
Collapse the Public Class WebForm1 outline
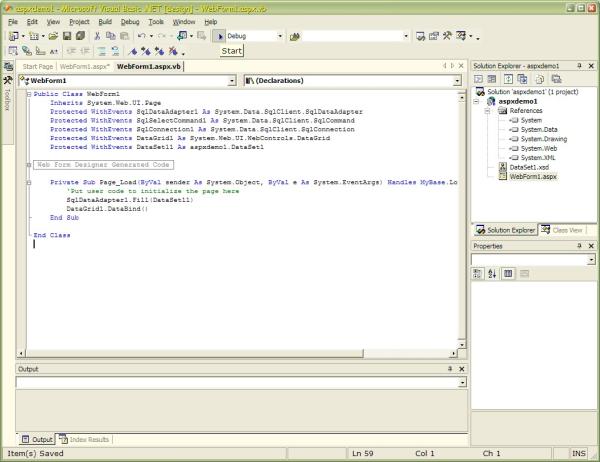29,94
